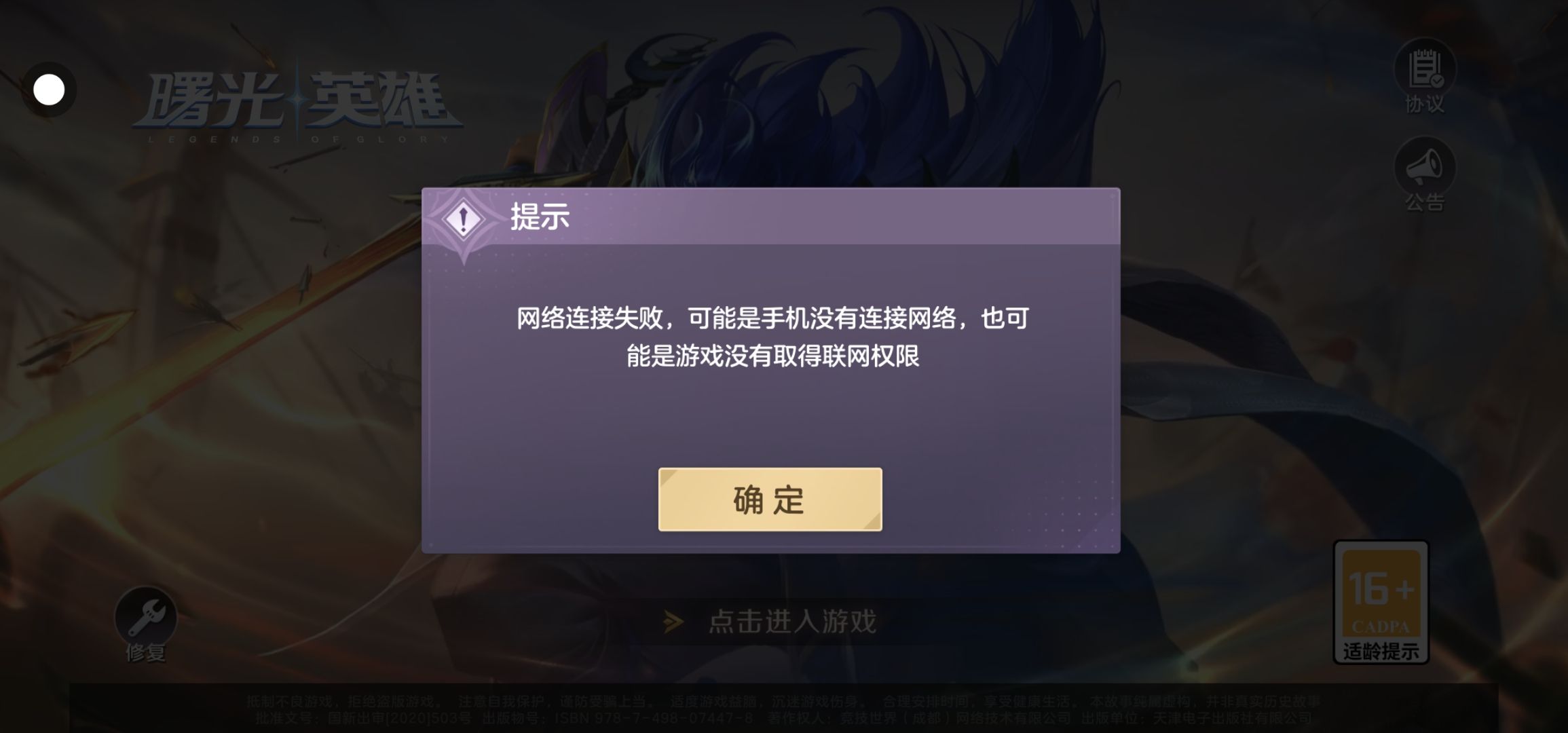Open the 16+ CADPA age rating badge
The height and width of the screenshot is (733, 1568).
point(1381,602)
